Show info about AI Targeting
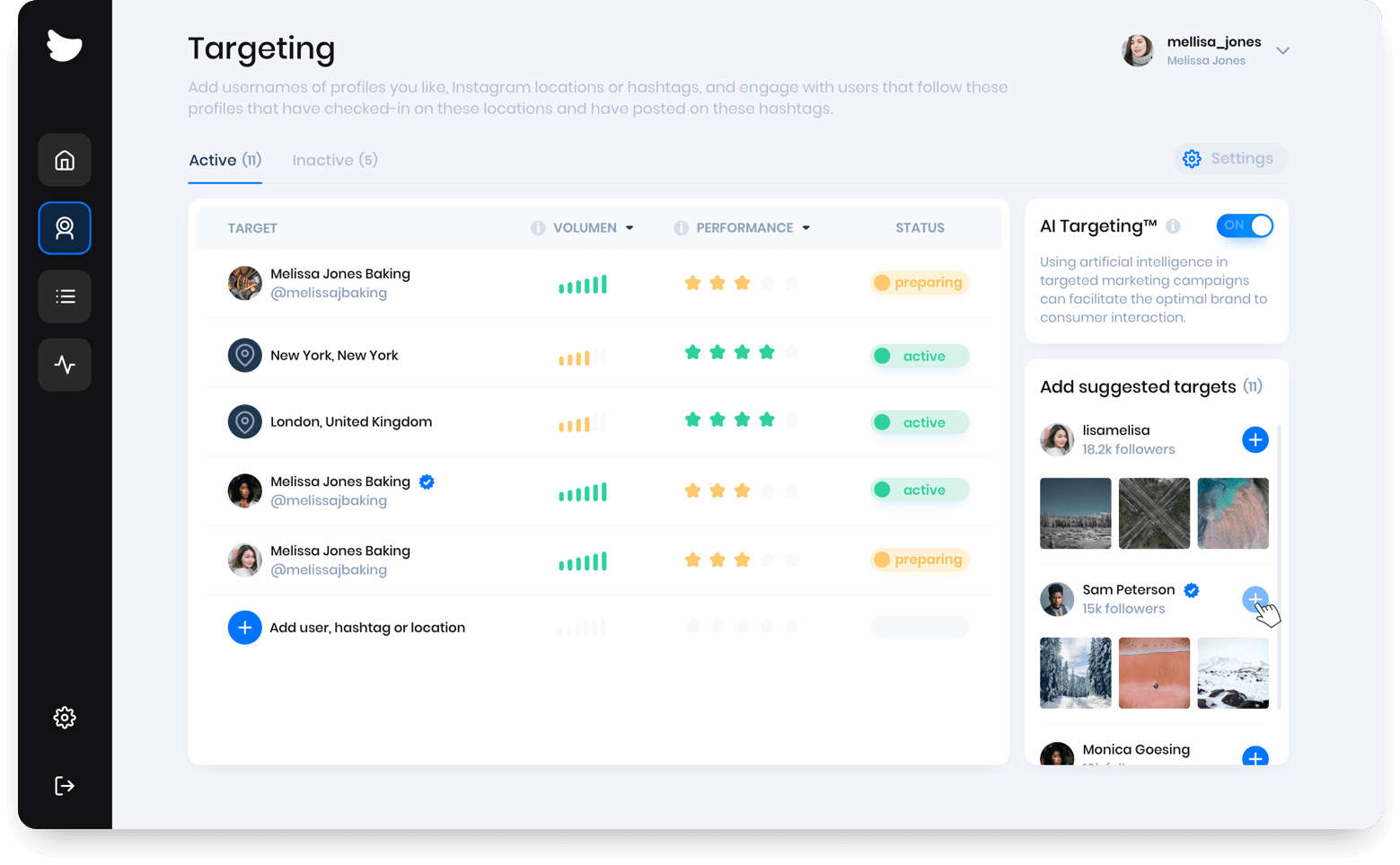This screenshot has height=865, width=1400. pyautogui.click(x=1173, y=226)
